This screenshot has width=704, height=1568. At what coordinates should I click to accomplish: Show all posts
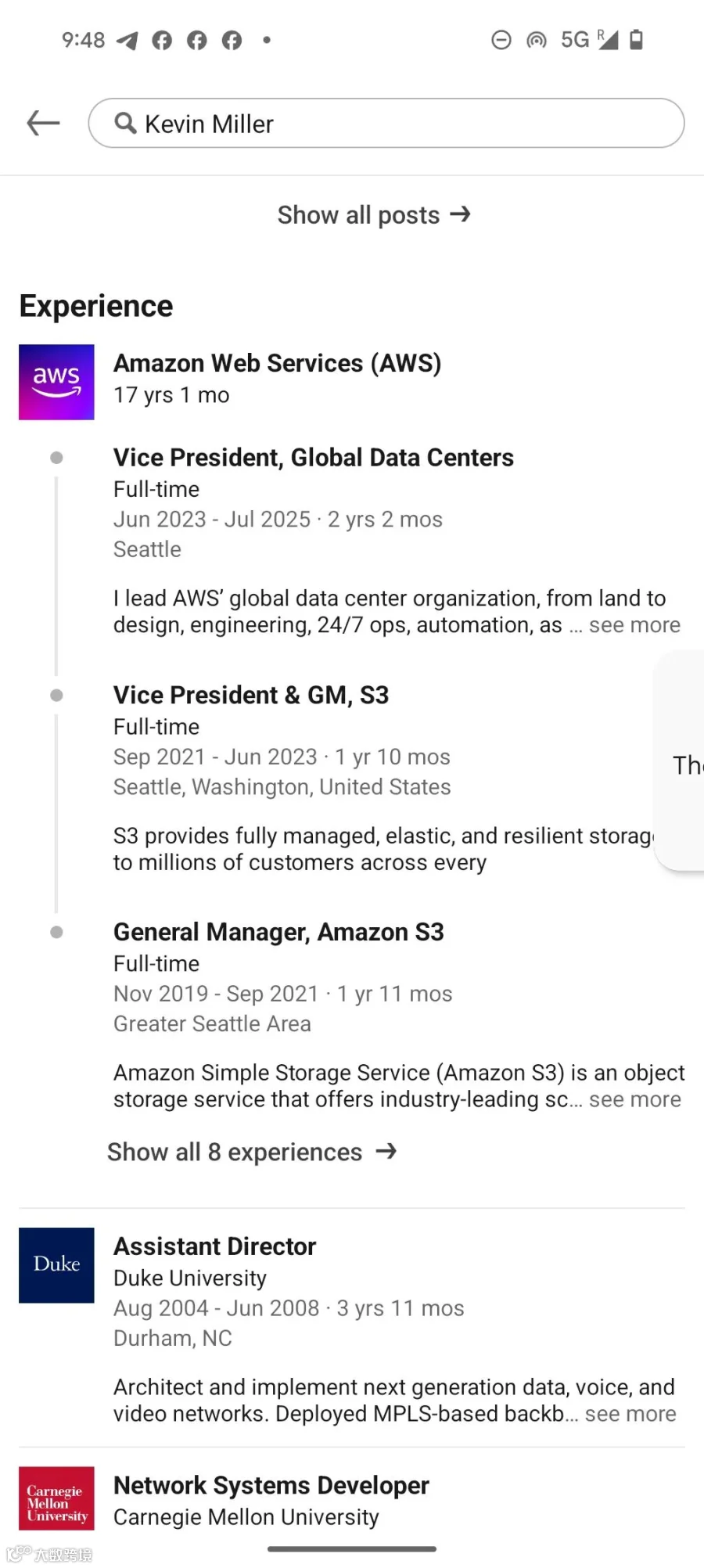click(374, 214)
